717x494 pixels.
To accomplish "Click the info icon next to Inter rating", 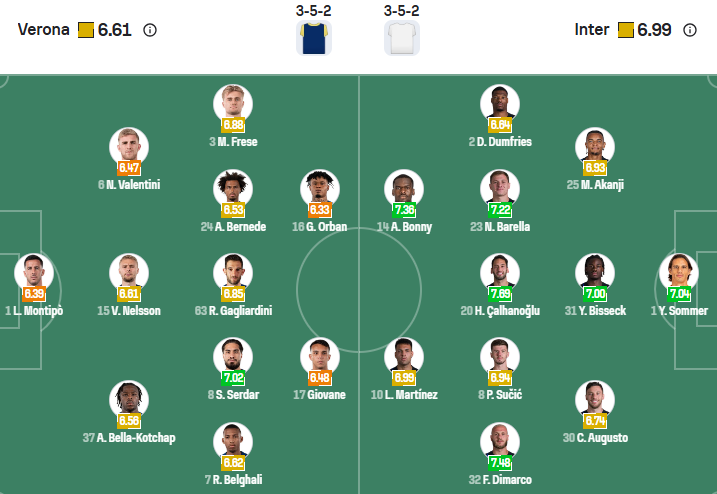I will (x=690, y=30).
